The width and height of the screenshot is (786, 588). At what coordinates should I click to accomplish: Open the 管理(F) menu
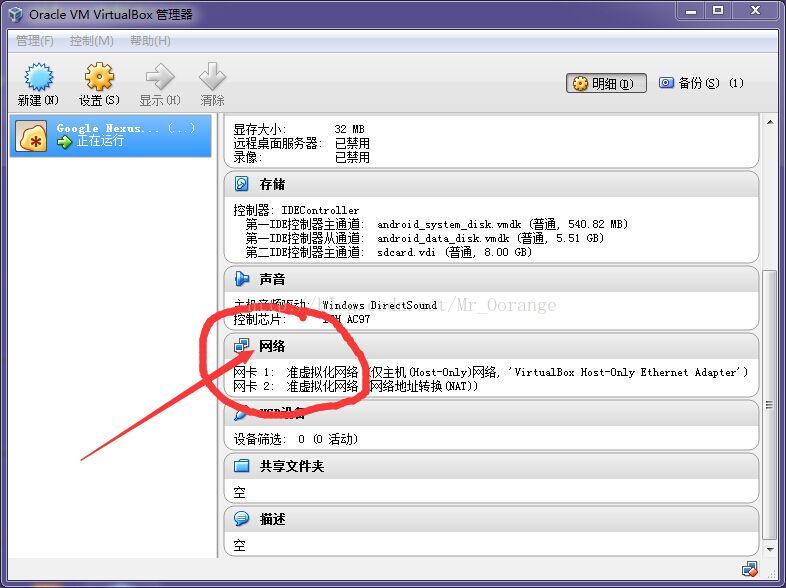point(35,41)
